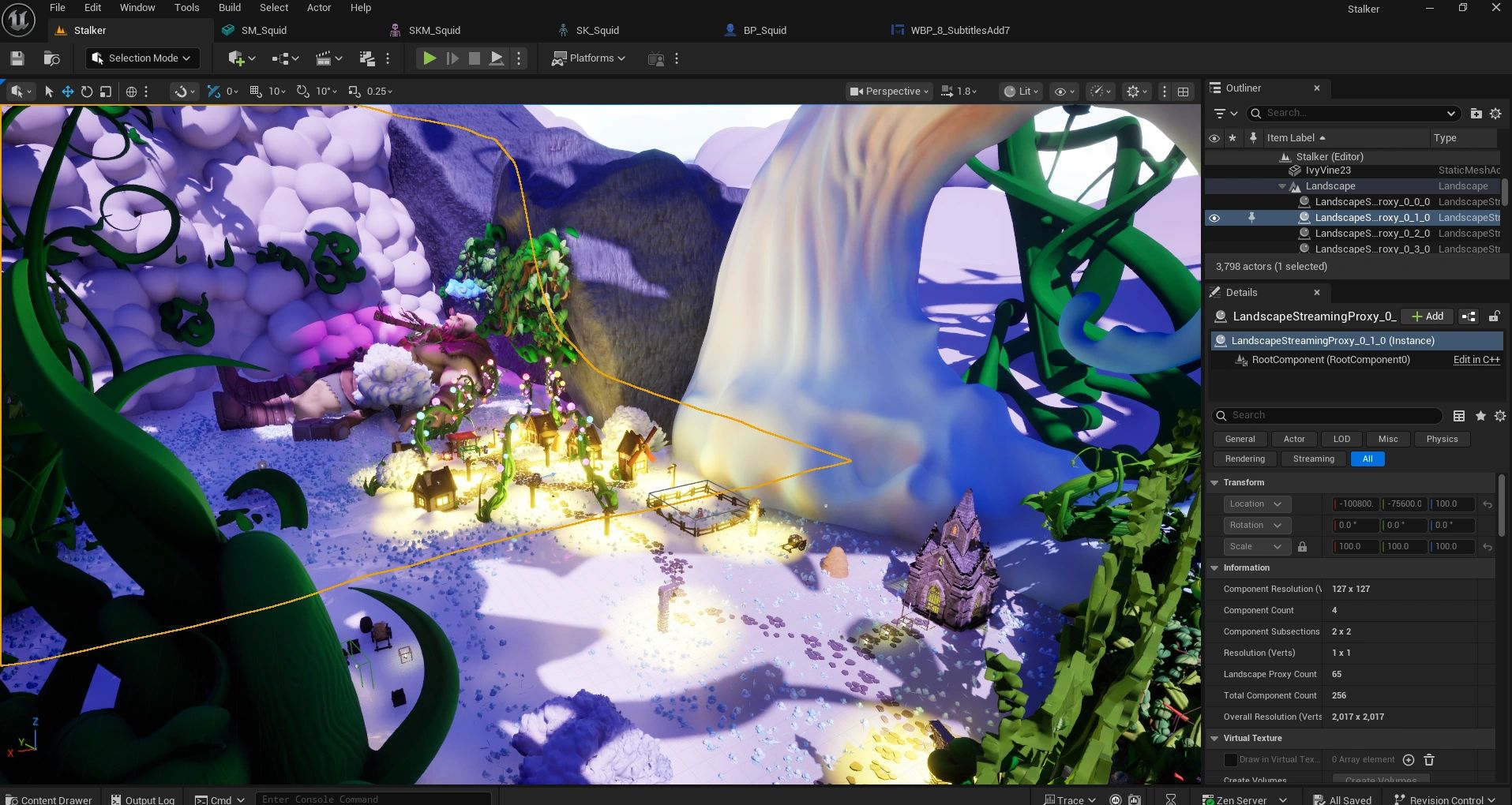Click the Outliner search field
Viewport: 1512px width, 805px height.
click(x=1353, y=114)
